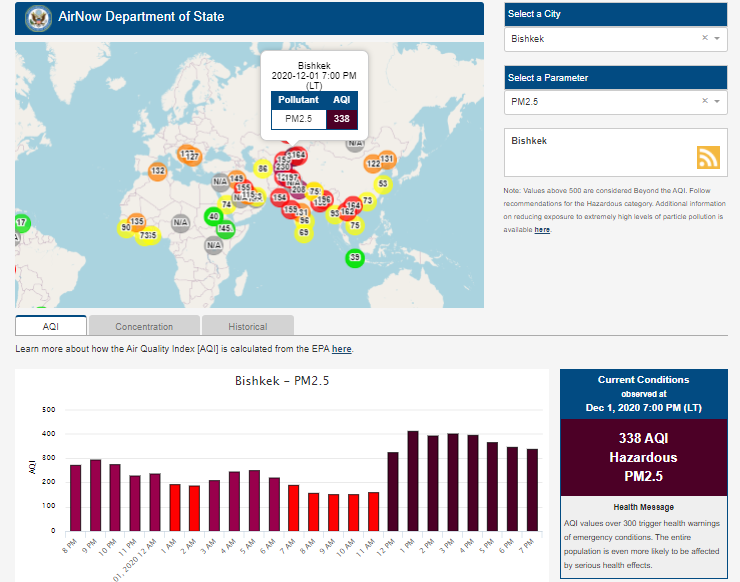Expand the Select a City dropdown arrow

point(717,38)
